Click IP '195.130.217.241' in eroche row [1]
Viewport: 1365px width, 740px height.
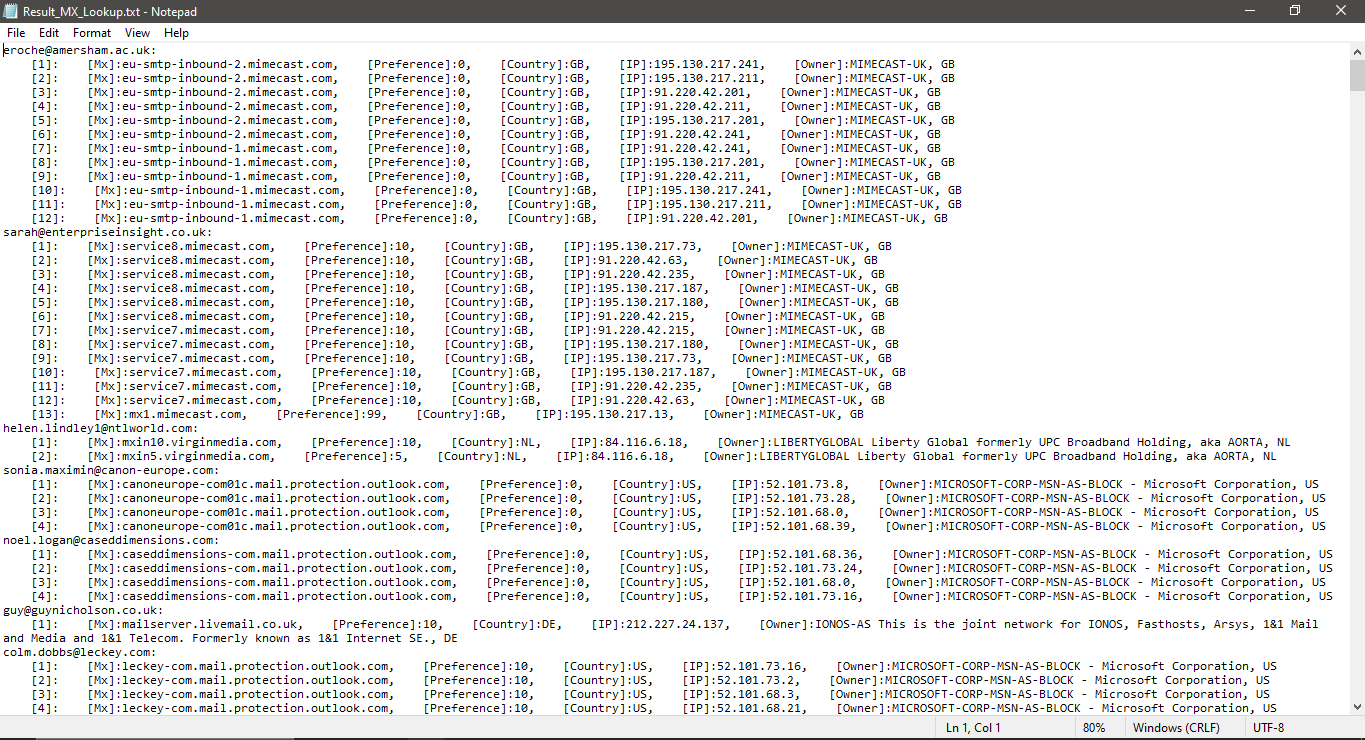tap(706, 64)
